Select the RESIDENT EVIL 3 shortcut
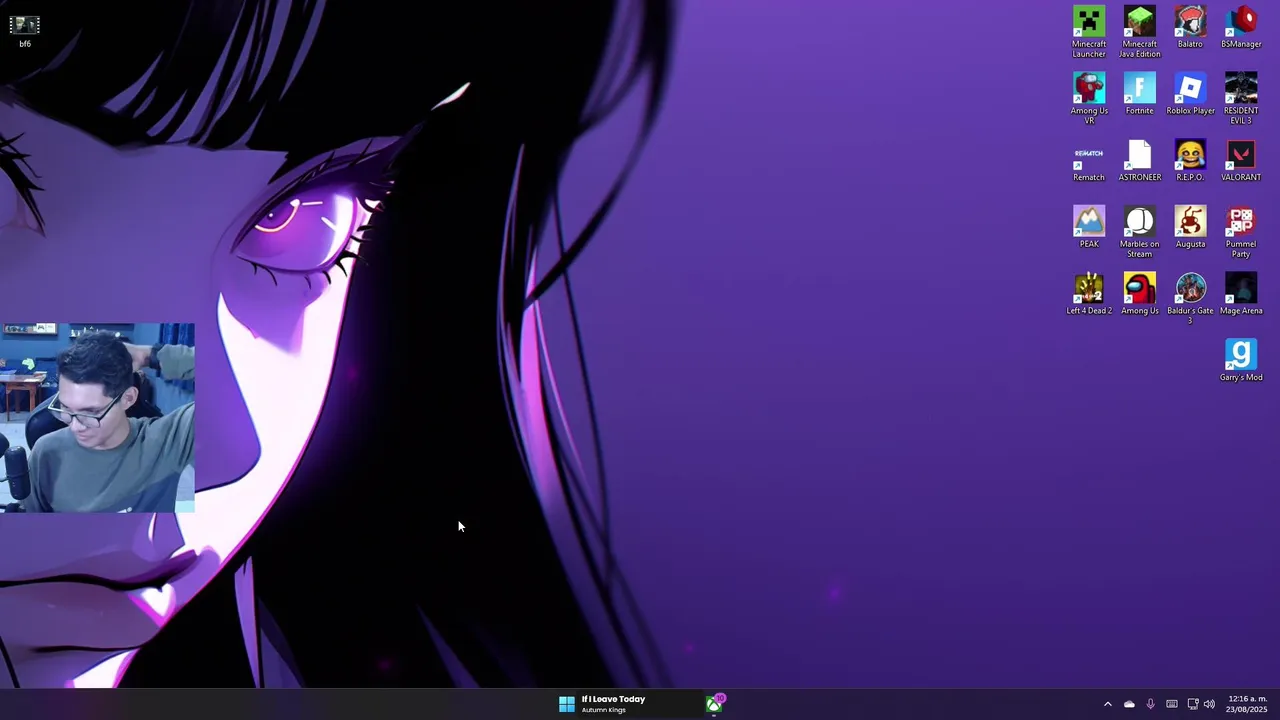 click(1241, 98)
